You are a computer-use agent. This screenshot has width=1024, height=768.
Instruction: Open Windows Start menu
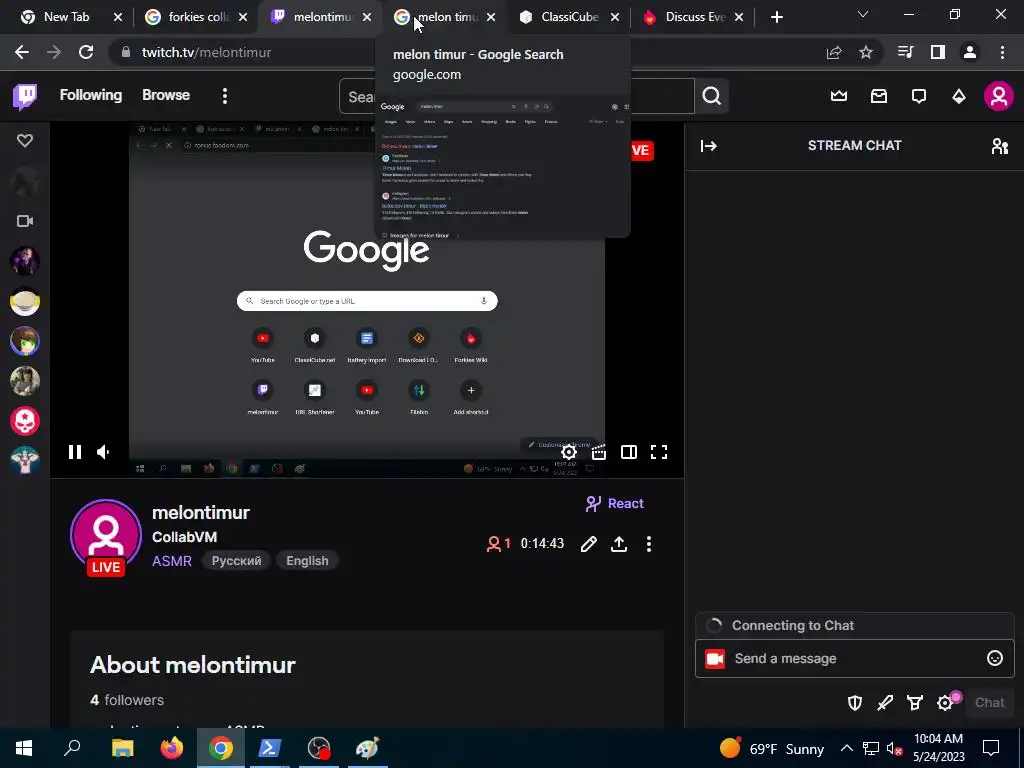tap(24, 748)
